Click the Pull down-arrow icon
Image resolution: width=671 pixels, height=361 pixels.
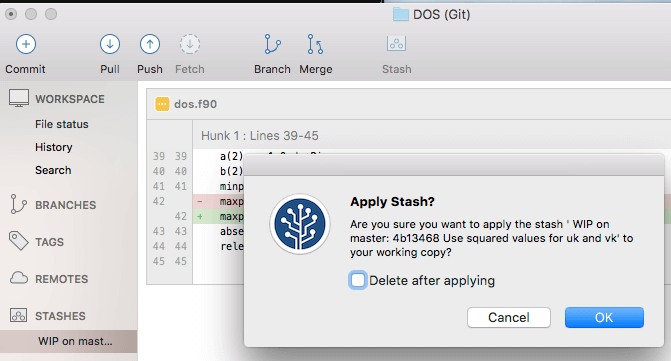tap(110, 44)
